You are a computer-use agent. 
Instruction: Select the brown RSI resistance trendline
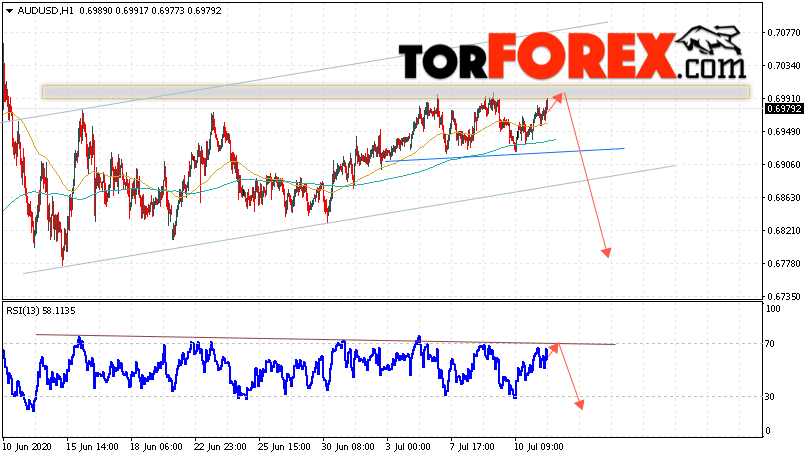pos(326,340)
